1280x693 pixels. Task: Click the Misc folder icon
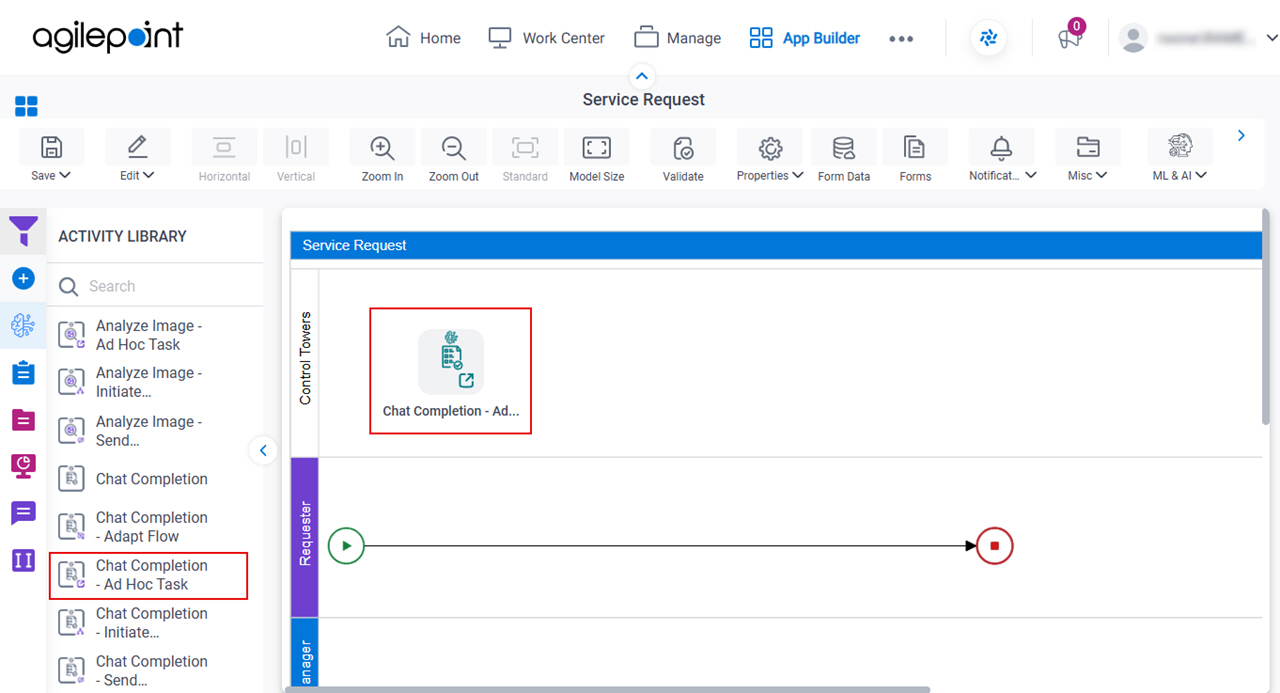1088,148
